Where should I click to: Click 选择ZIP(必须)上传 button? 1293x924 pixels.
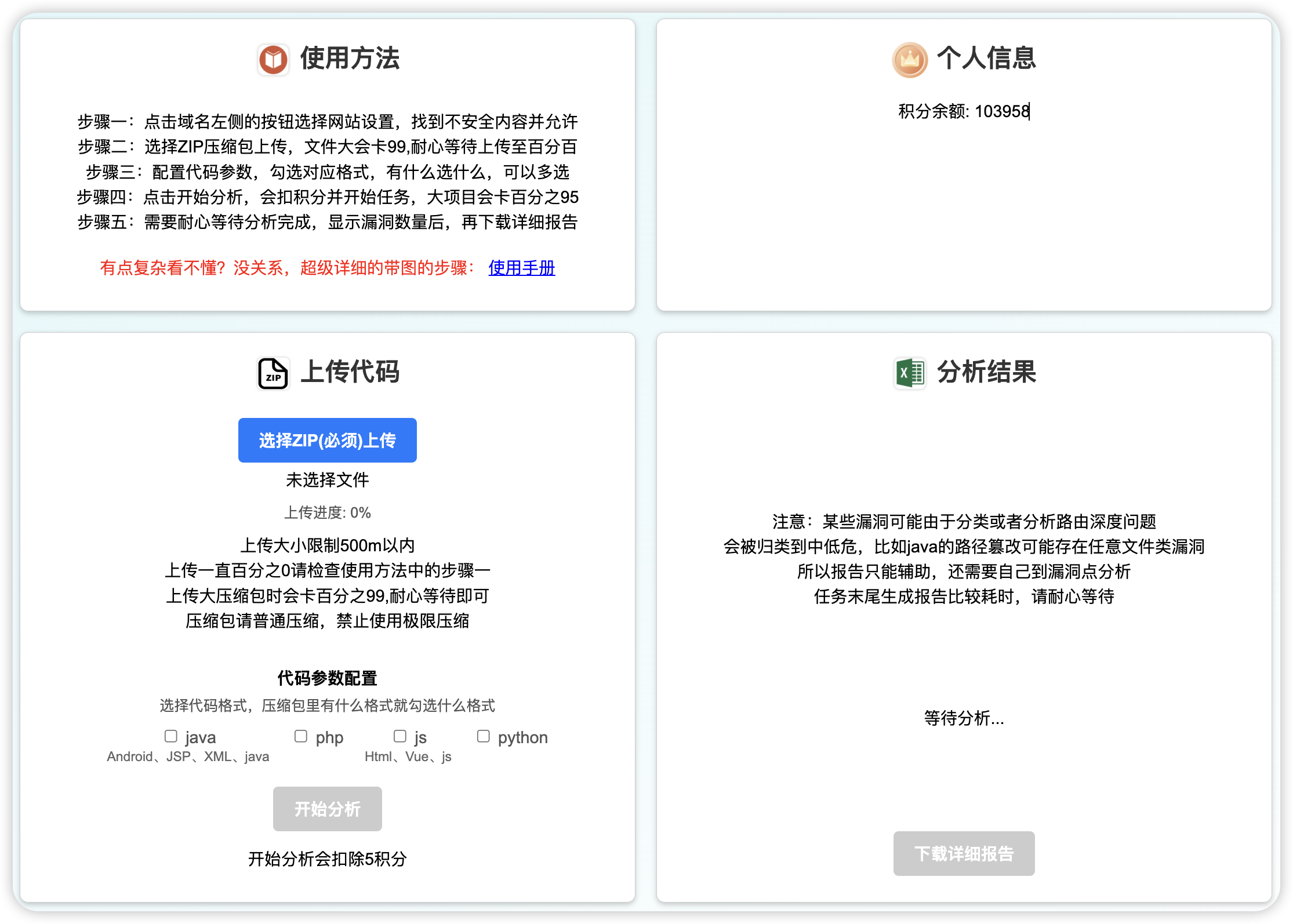tap(327, 440)
